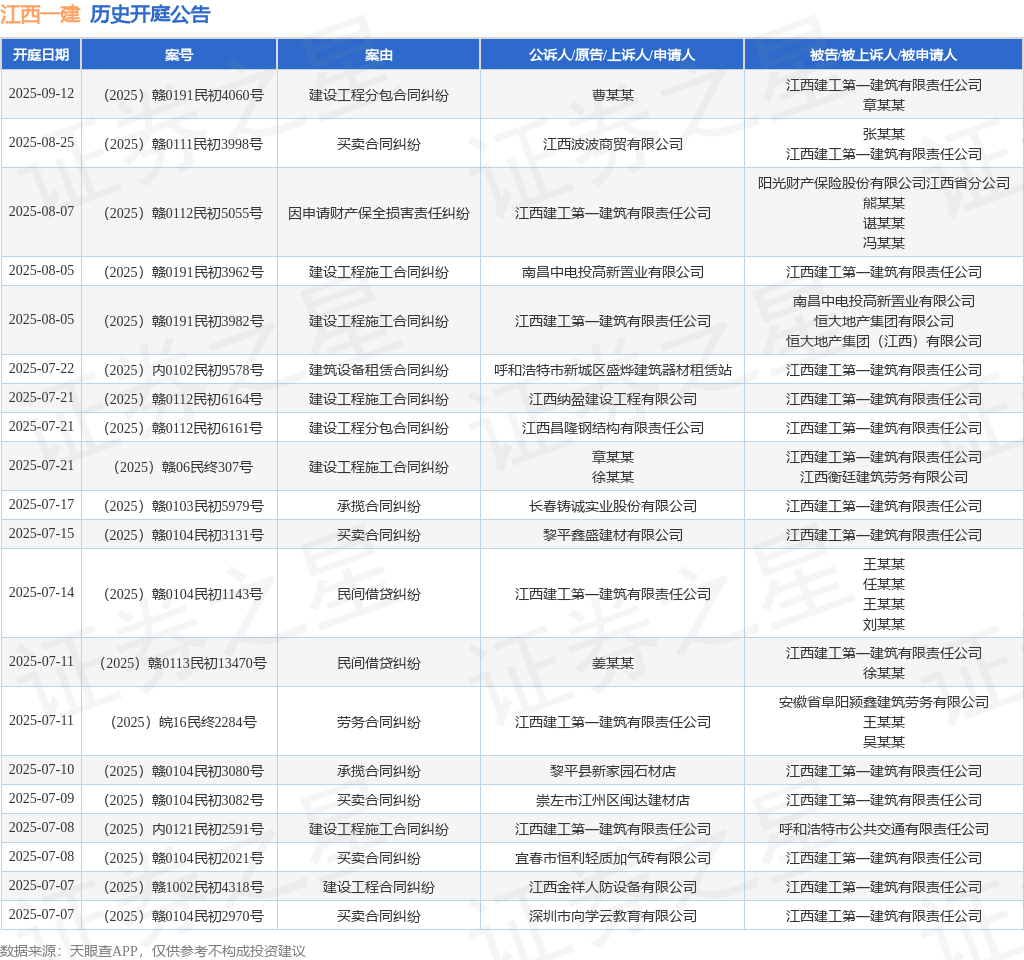Select defendant 呼和浩特市公共交通有限责任公司

(x=884, y=829)
